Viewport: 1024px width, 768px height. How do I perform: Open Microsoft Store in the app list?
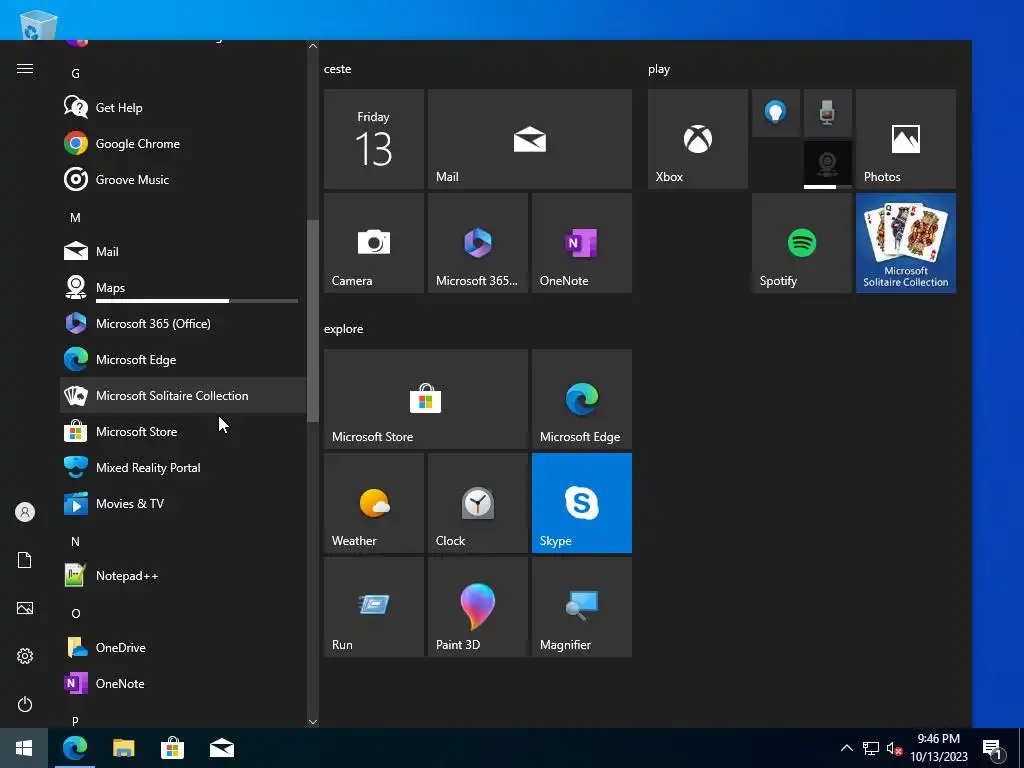click(183, 431)
